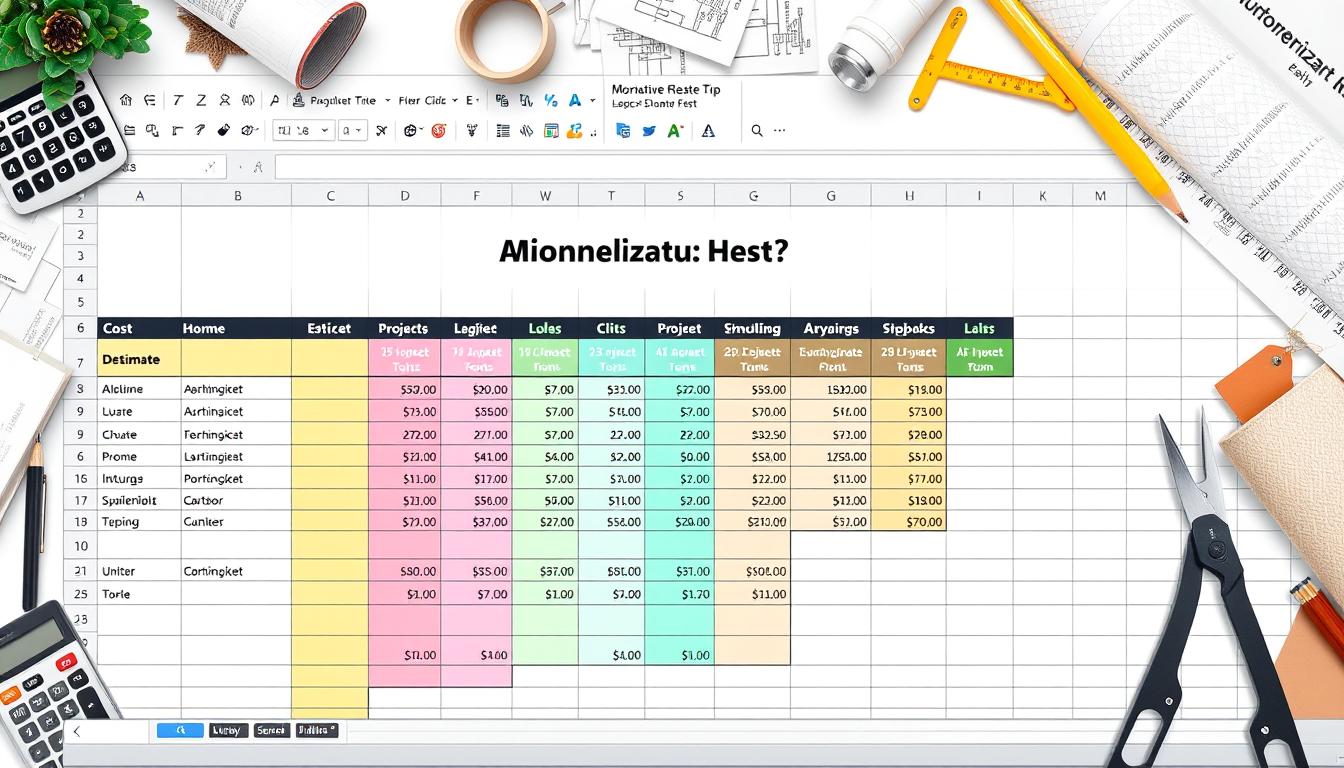
Task: Select the yellow Destimate cell
Action: 139,358
